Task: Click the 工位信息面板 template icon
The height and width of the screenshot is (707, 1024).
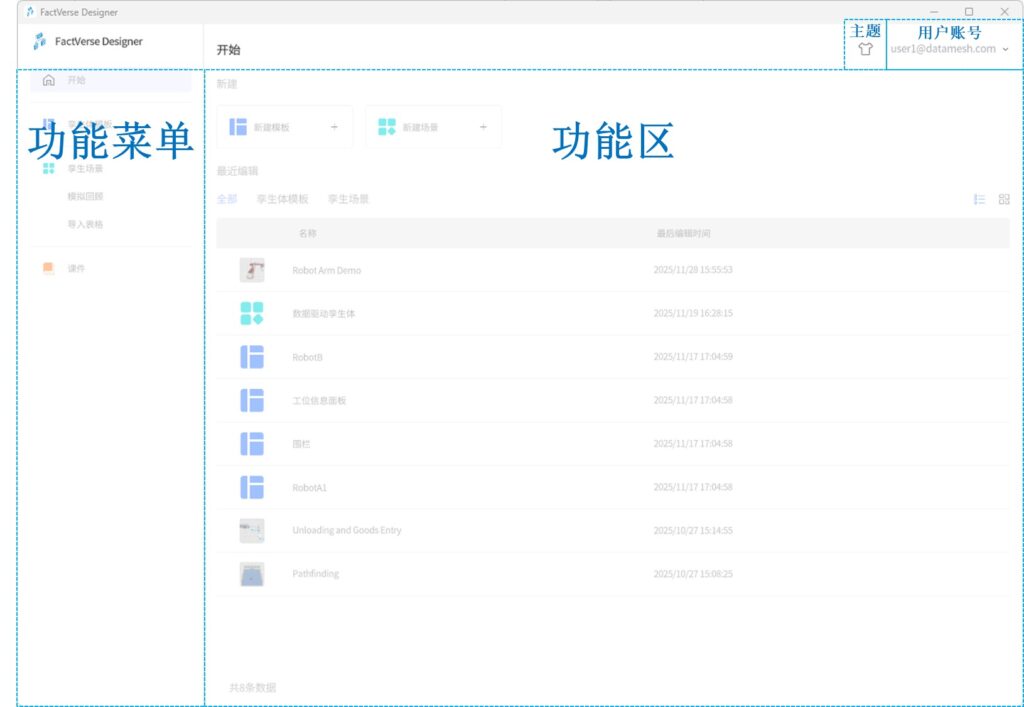Action: pos(252,400)
